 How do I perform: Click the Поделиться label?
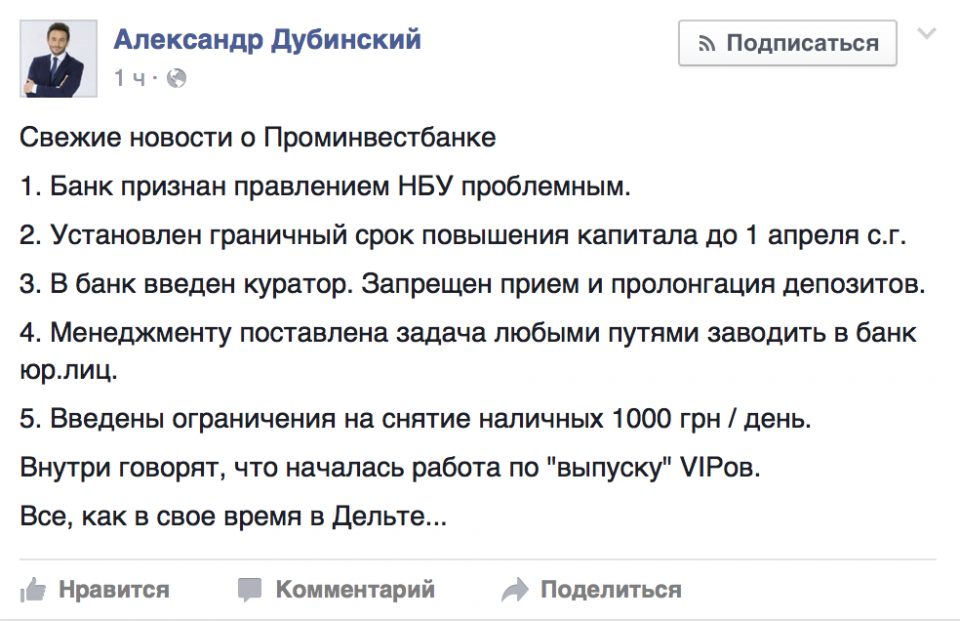tap(610, 590)
